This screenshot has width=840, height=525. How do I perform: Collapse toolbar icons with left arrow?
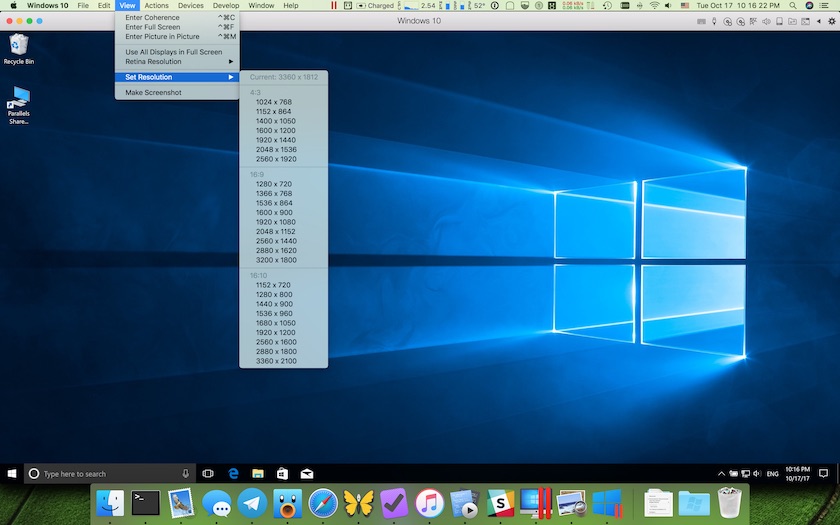819,21
